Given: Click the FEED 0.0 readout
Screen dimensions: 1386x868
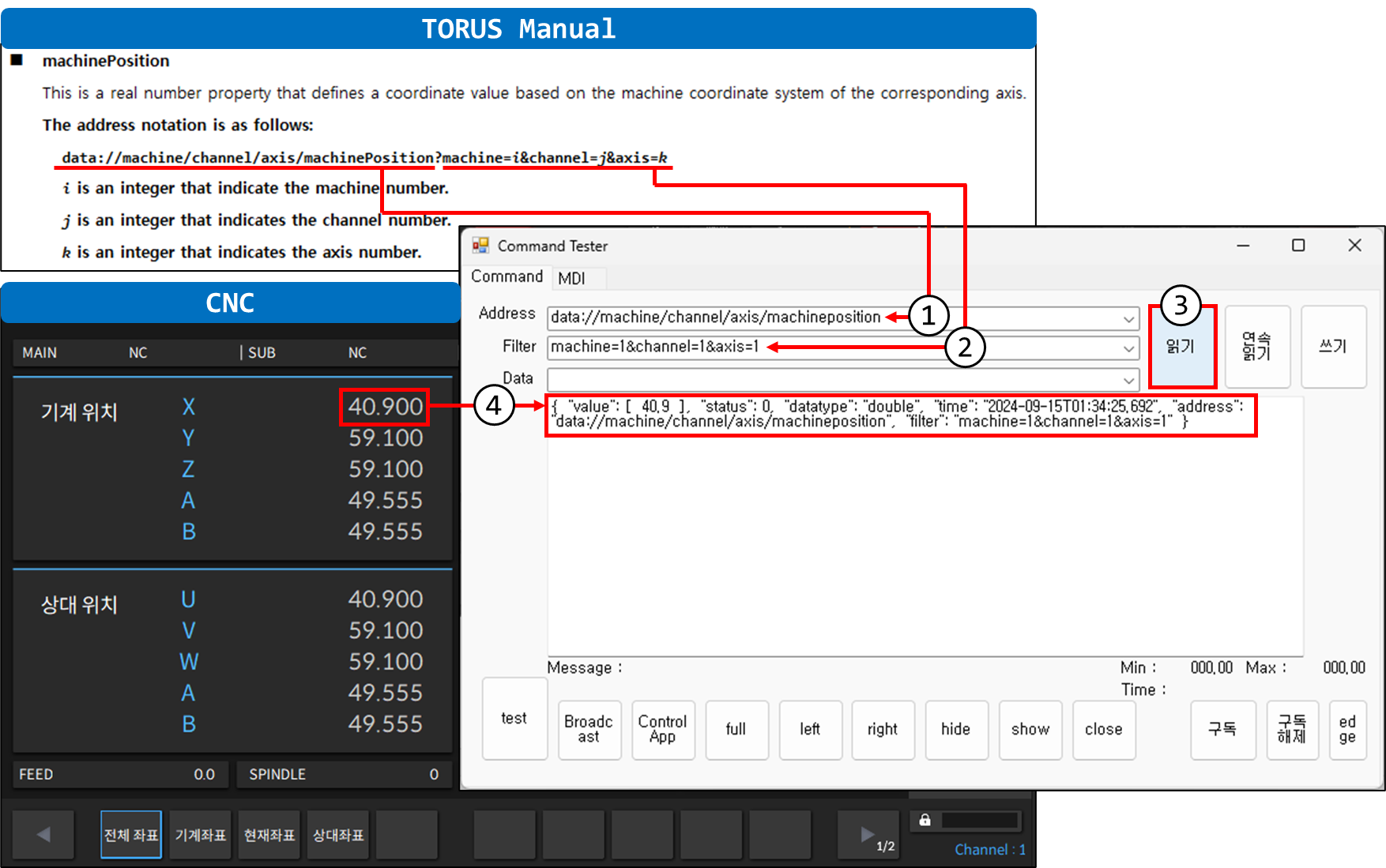Looking at the screenshot, I should pos(120,775).
